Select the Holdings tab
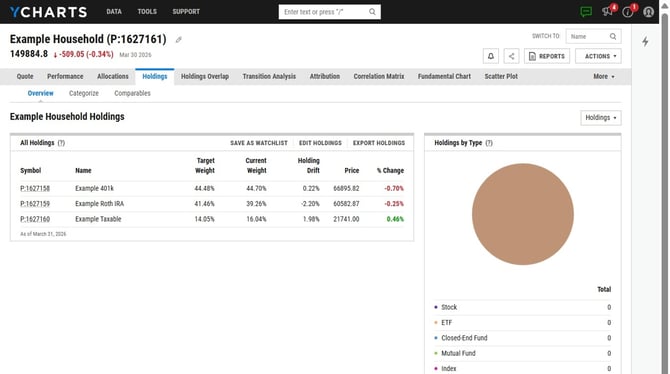The height and width of the screenshot is (374, 670). [x=155, y=77]
